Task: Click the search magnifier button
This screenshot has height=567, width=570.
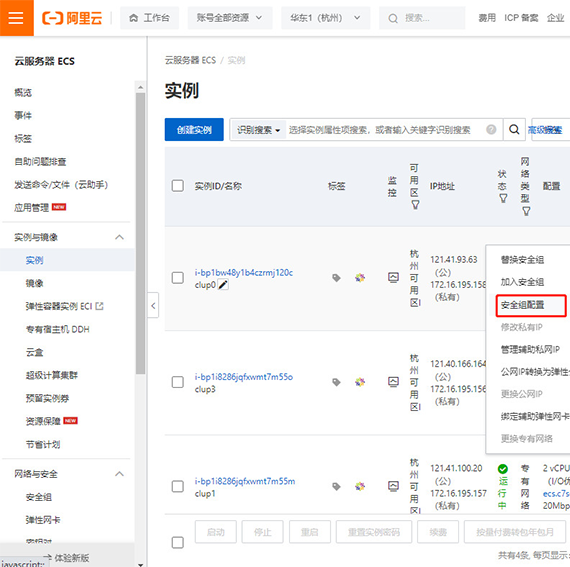Action: [514, 129]
